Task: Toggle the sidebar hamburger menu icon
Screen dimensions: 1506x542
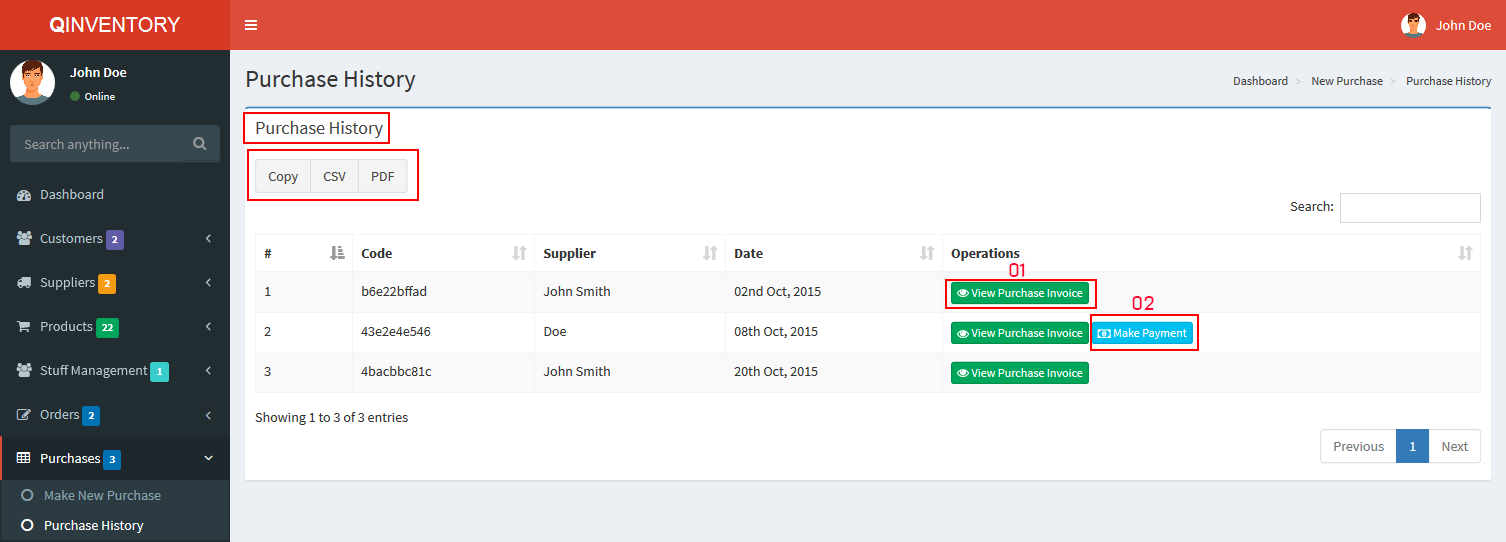Action: click(x=251, y=25)
